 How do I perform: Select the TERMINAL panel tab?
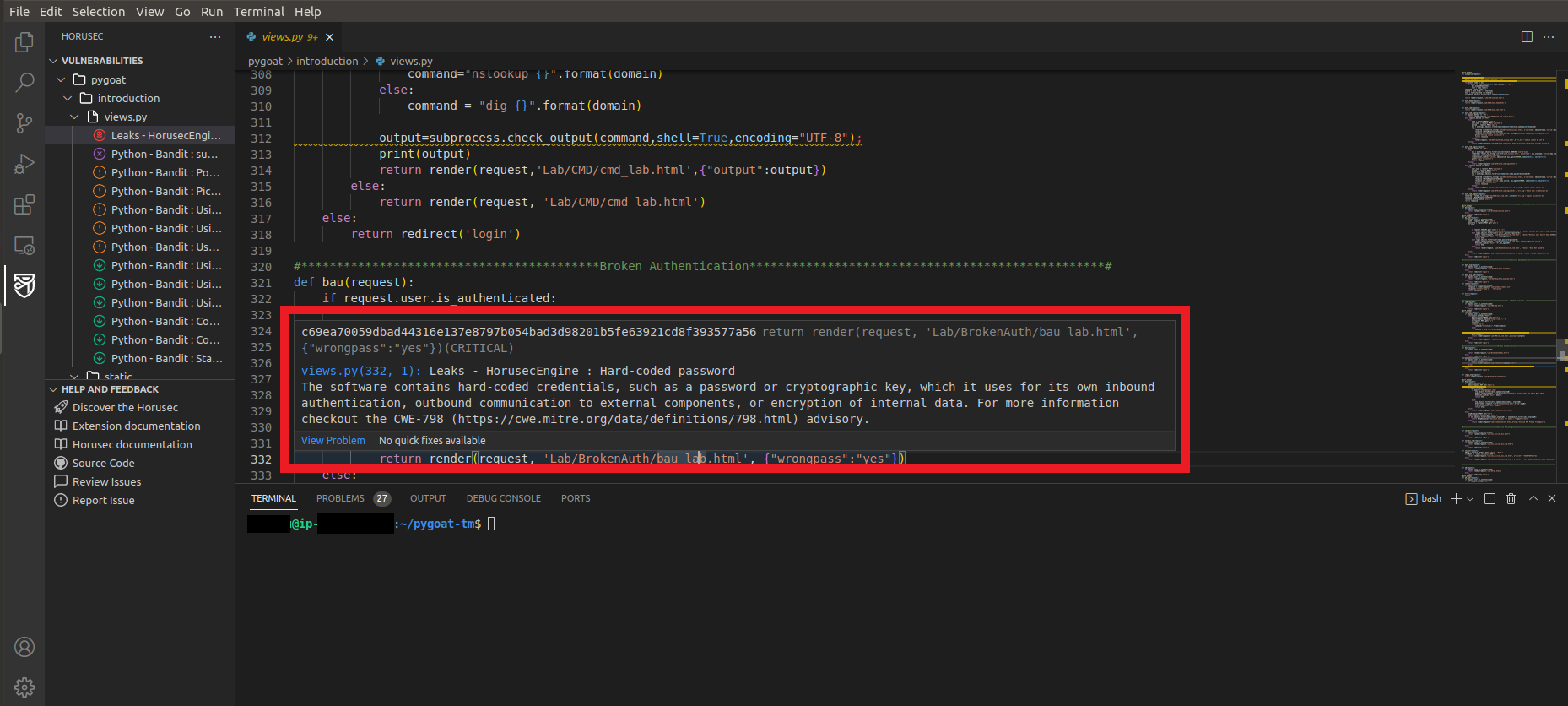click(273, 498)
